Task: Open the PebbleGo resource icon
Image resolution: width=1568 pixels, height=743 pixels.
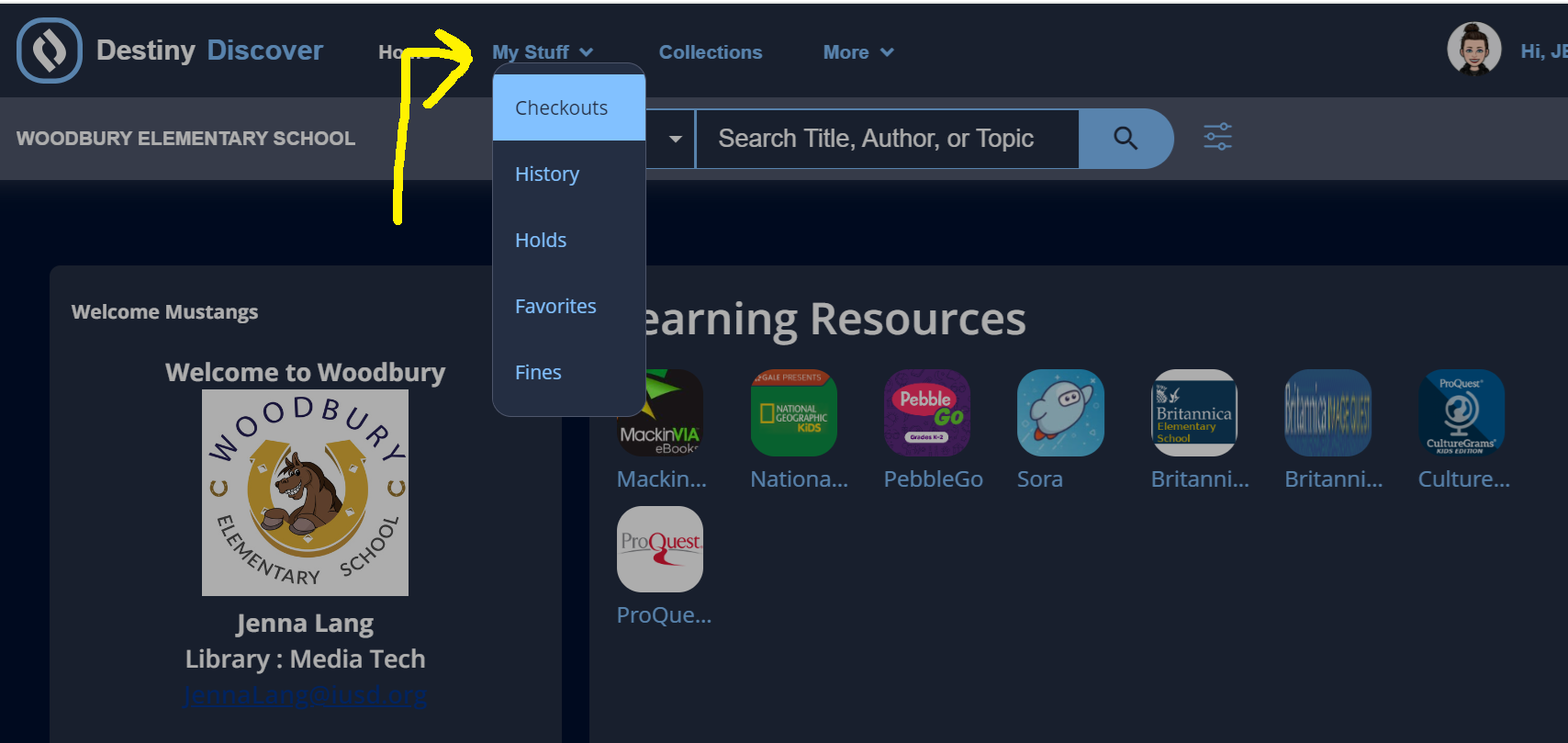Action: click(927, 412)
